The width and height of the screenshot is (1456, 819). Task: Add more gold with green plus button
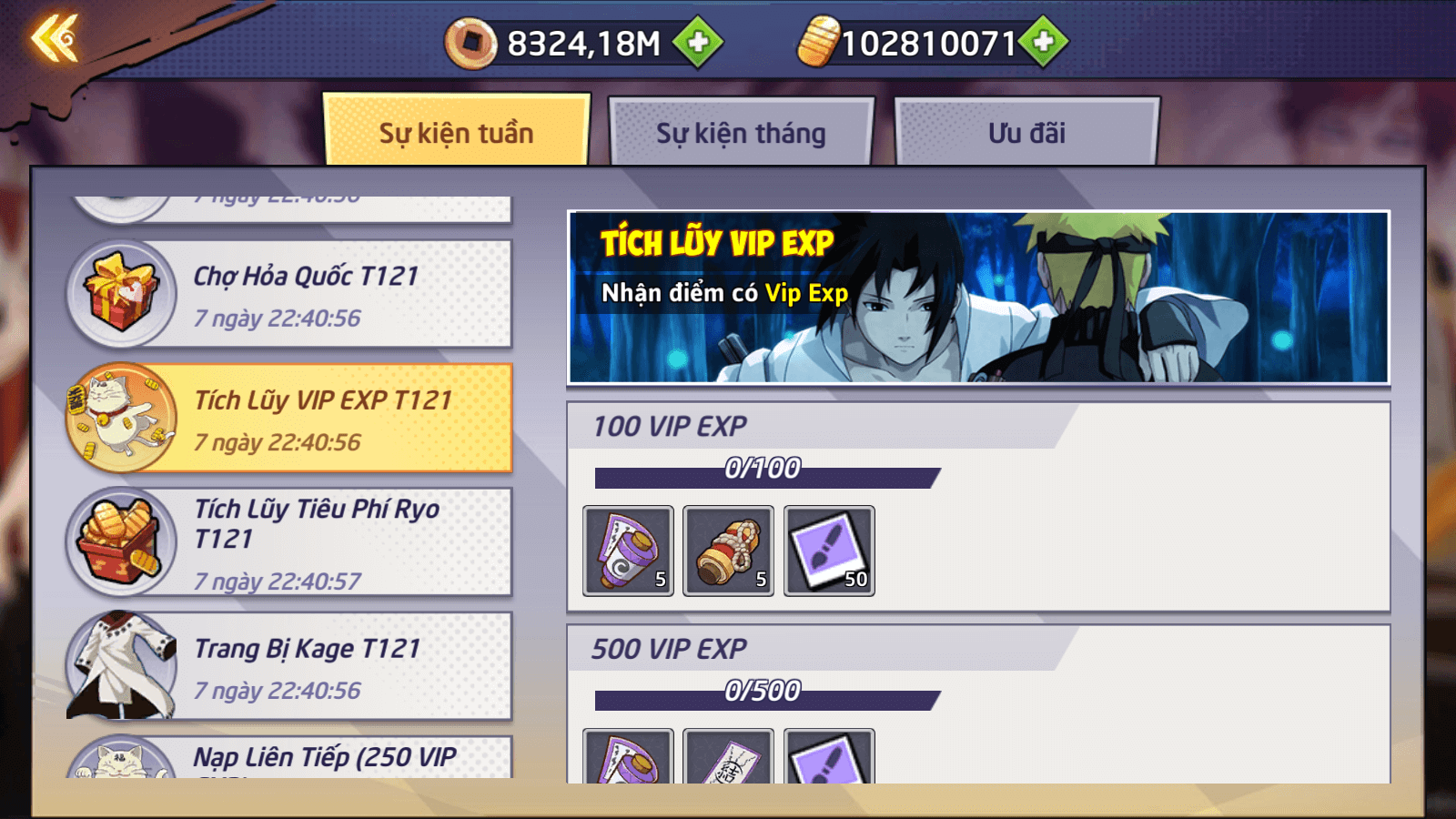[x=1044, y=42]
